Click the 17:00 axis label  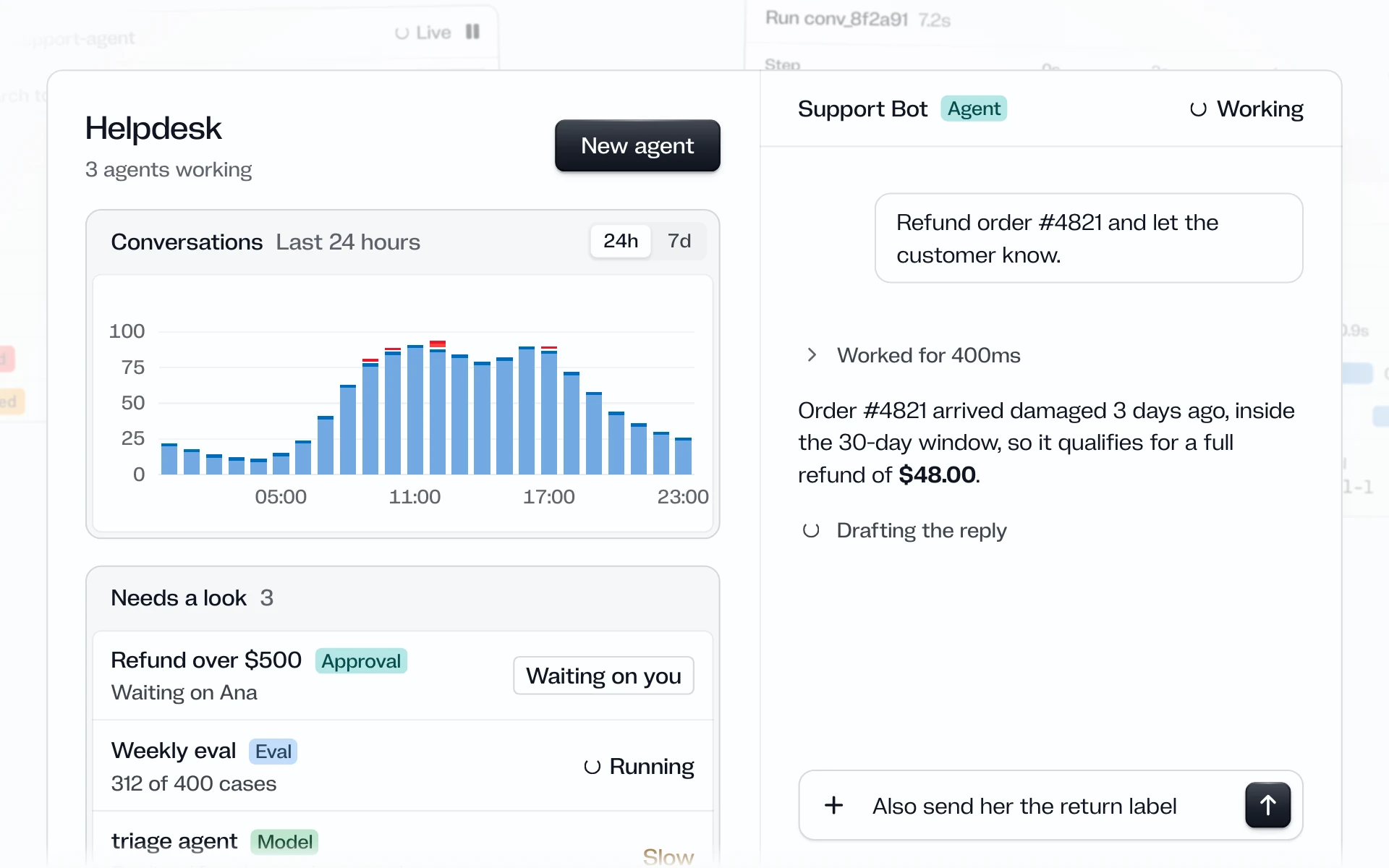click(549, 497)
